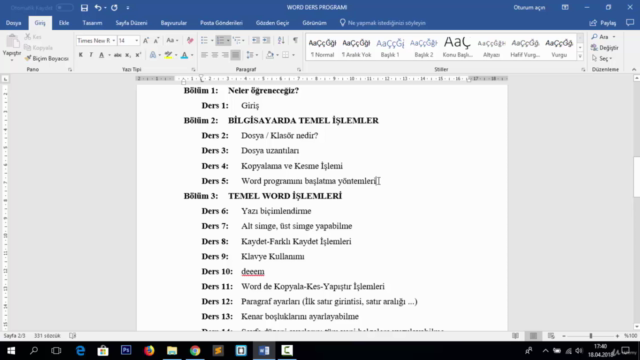Toggle show paragraph marks (¶)
This screenshot has width=640, height=360.
click(x=295, y=40)
